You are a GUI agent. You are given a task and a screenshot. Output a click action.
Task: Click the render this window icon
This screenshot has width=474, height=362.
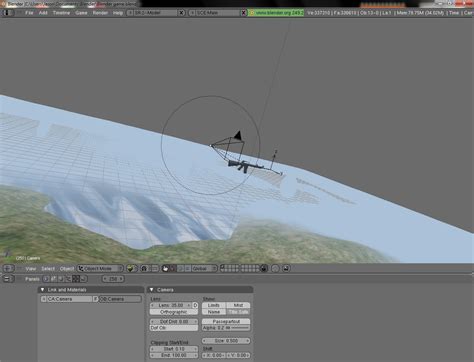pos(286,268)
